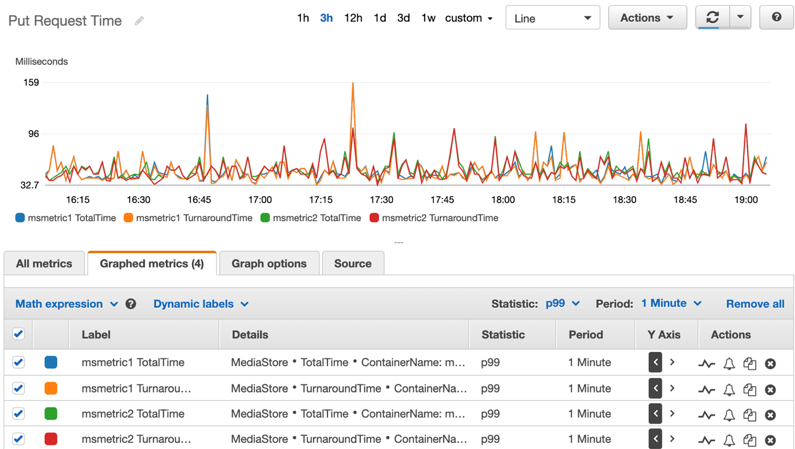Screen dimensions: 795x449
Task: Click msmetric2 TurnaroundTime legend entry in graph
Action: point(434,218)
